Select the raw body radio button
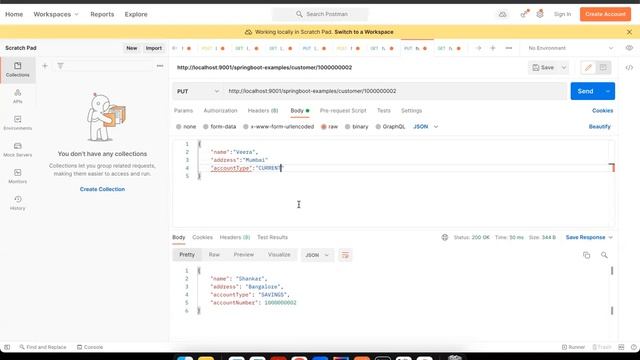Viewport: 640px width, 360px height. 323,127
